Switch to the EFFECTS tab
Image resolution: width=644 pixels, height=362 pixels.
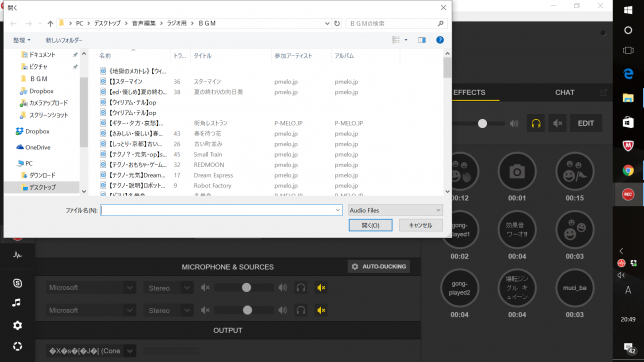click(469, 92)
